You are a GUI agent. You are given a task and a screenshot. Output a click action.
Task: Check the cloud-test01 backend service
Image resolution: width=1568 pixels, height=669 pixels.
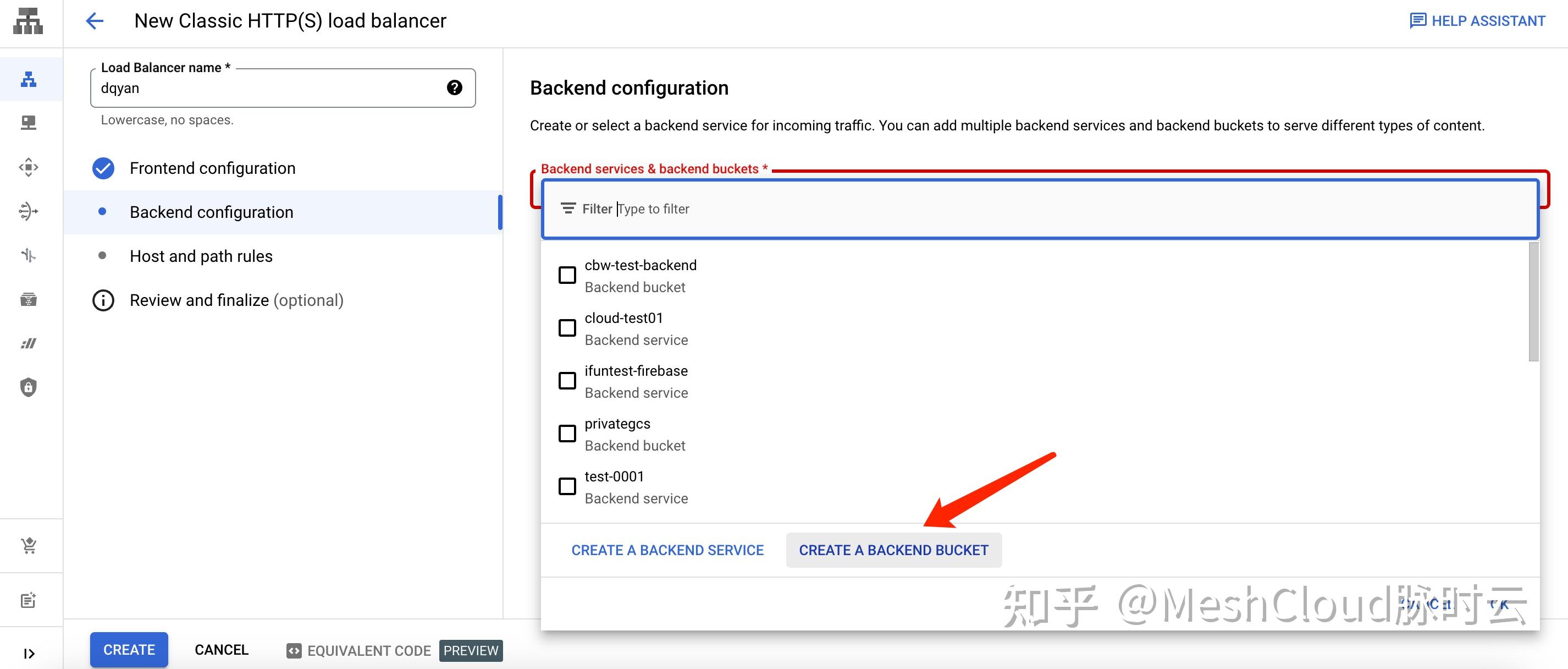[567, 328]
